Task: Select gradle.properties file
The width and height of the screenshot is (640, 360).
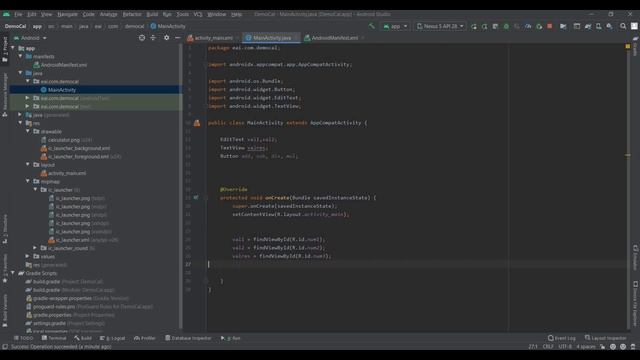Action: pyautogui.click(x=52, y=315)
